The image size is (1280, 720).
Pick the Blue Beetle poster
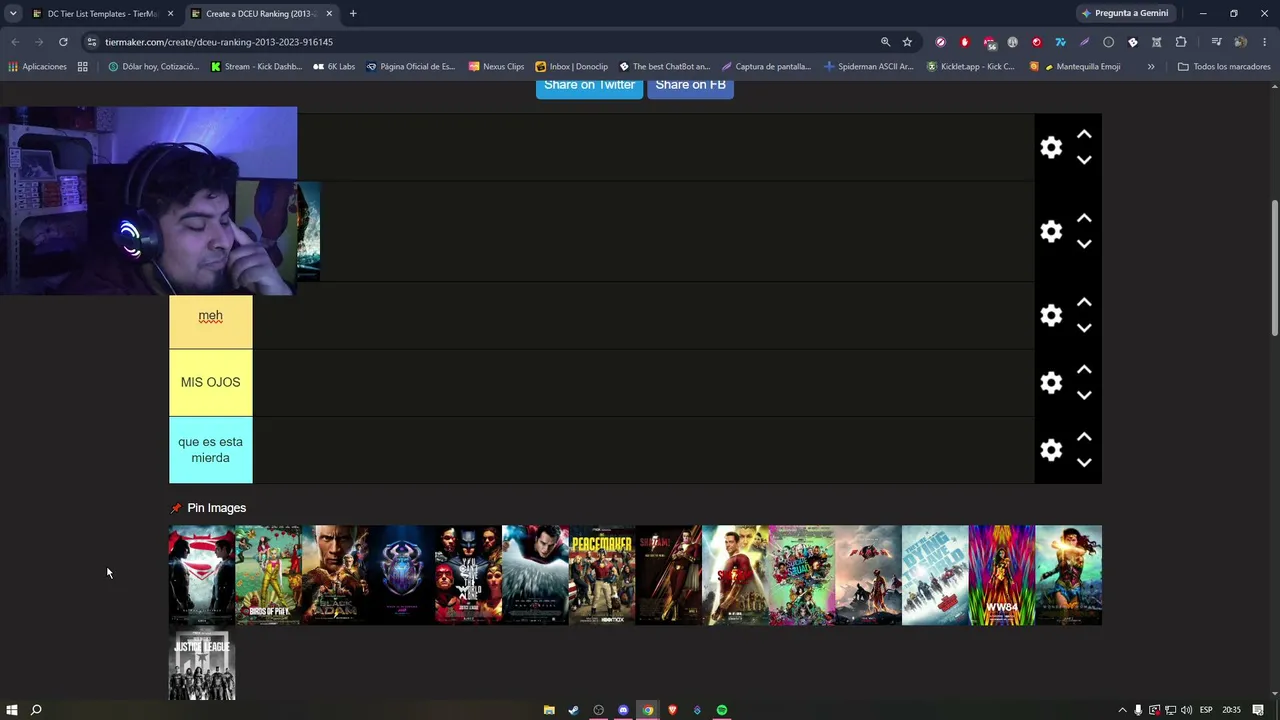click(402, 576)
